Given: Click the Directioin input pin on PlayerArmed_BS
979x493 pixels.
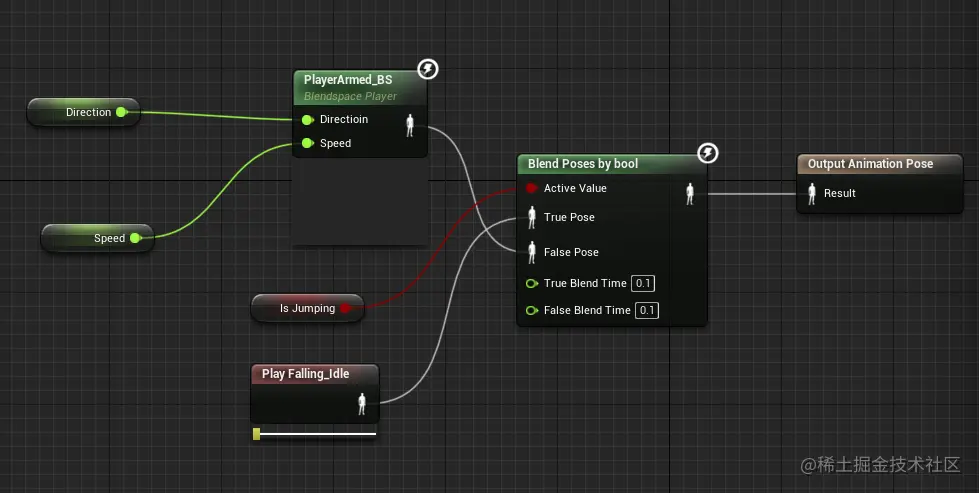Looking at the screenshot, I should pyautogui.click(x=307, y=119).
